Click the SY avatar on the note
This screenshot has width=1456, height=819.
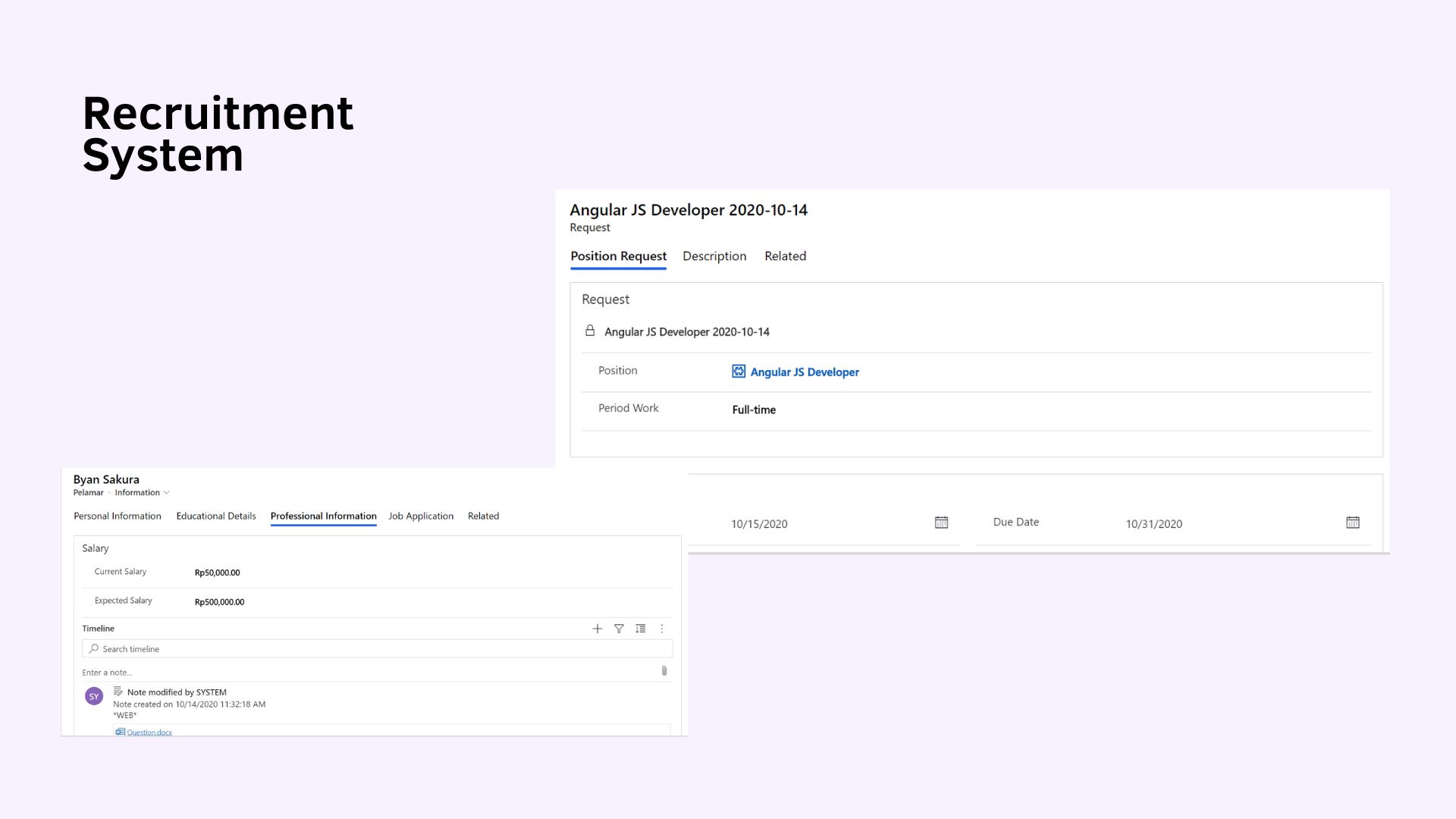point(94,696)
